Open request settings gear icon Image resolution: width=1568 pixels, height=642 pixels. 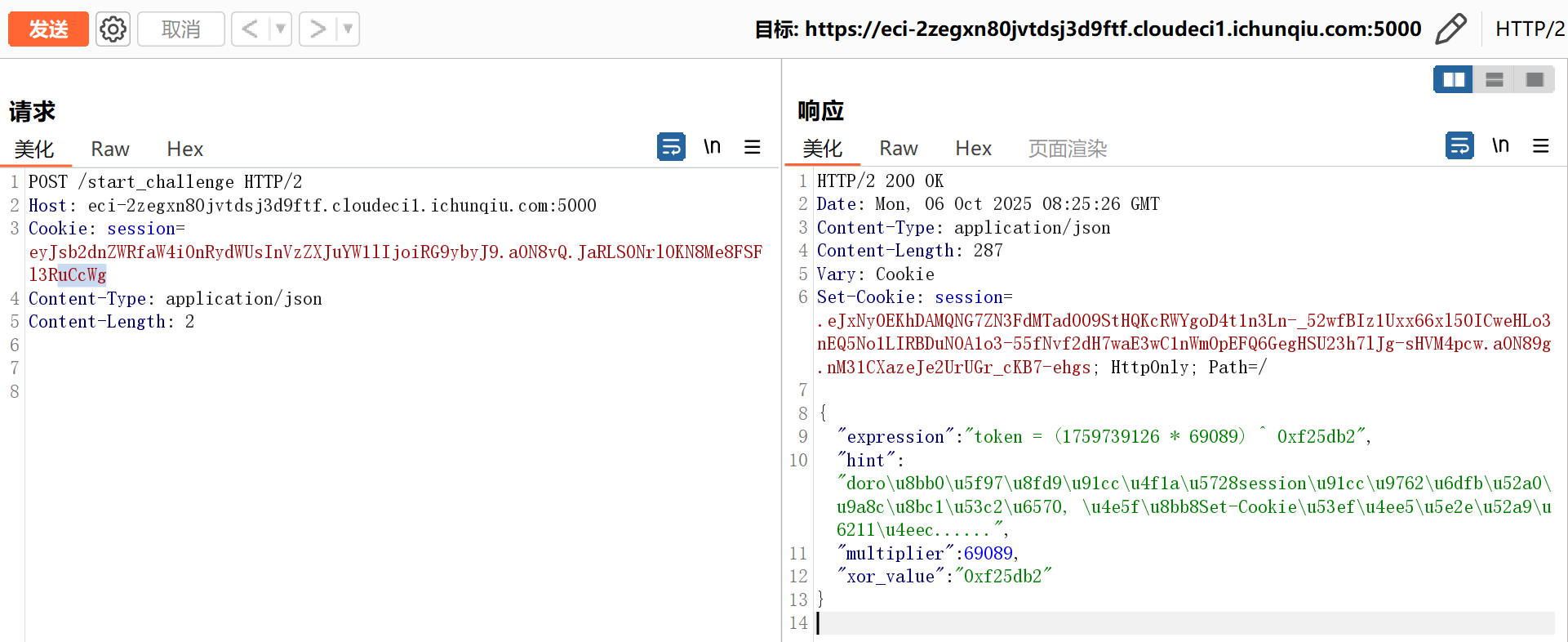[x=113, y=29]
